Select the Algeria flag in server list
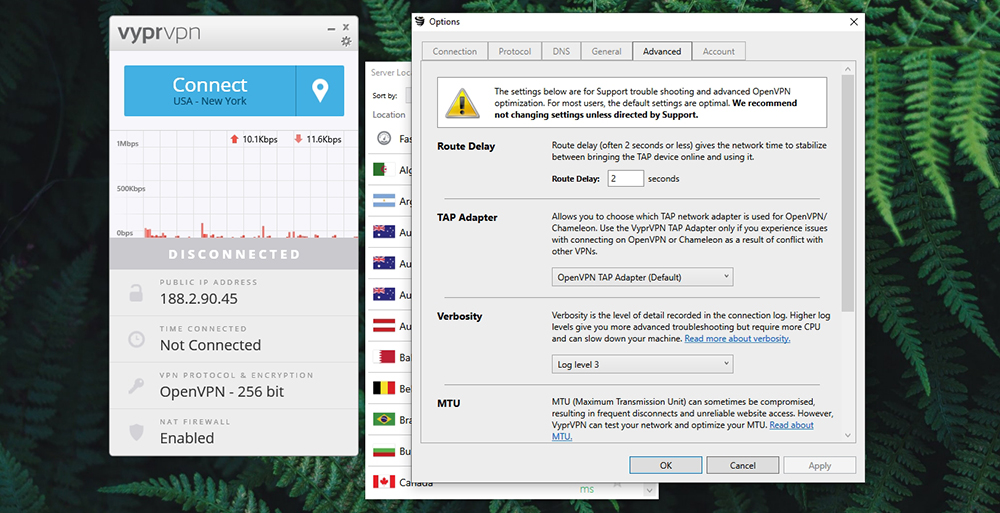 click(x=384, y=170)
